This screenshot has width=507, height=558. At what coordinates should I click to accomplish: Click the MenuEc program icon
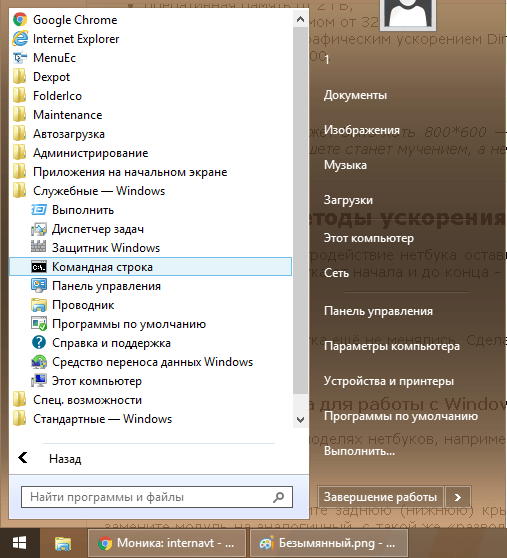(x=20, y=58)
